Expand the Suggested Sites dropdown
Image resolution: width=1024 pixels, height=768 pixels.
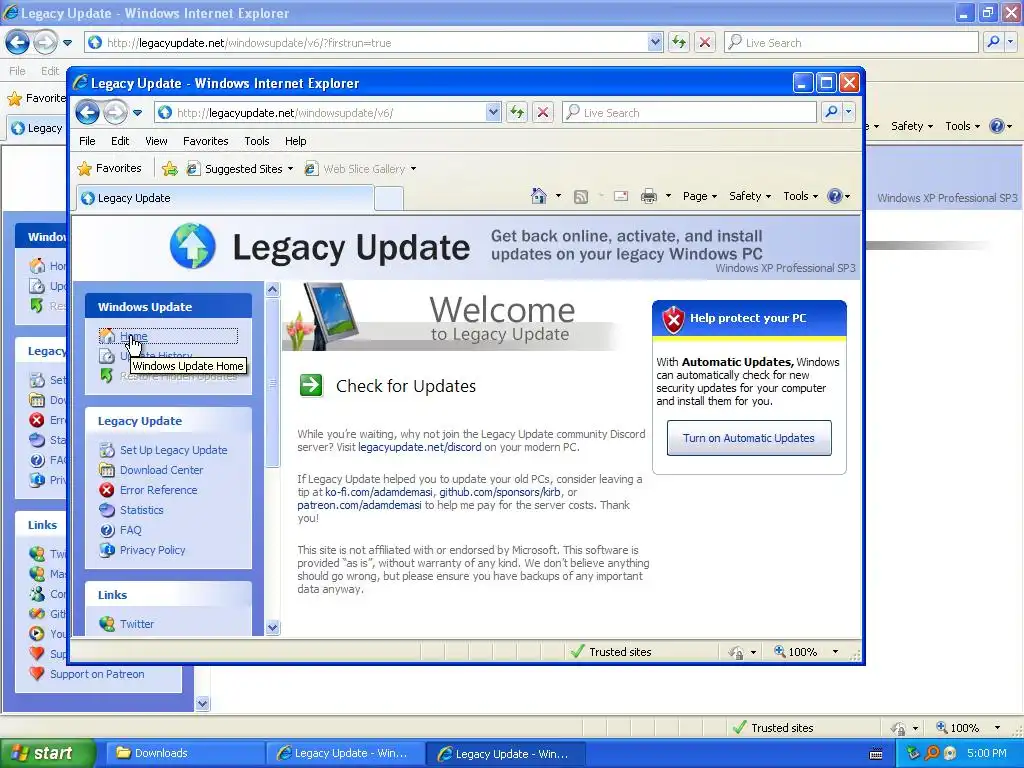(291, 169)
